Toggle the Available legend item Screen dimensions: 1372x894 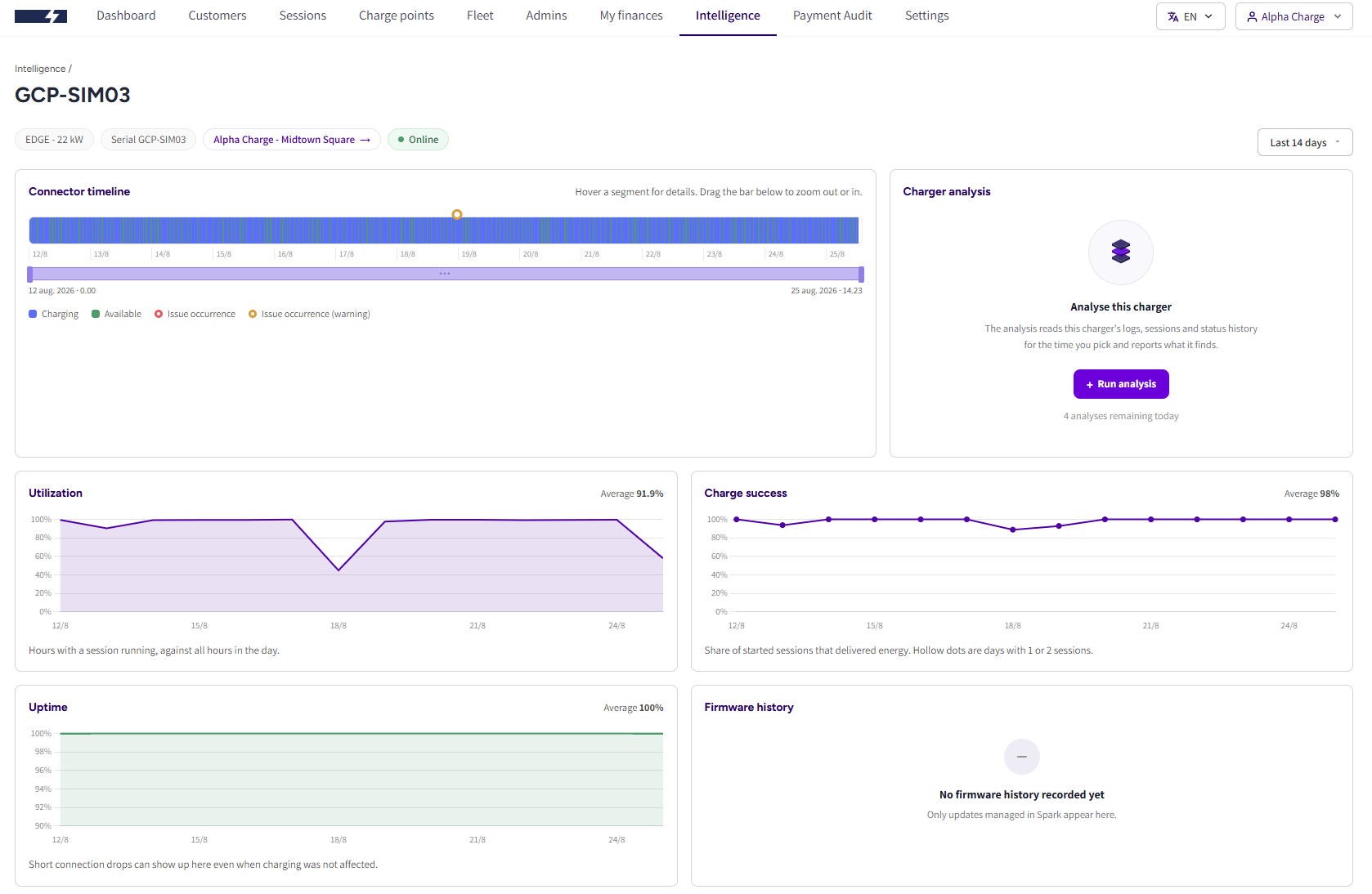117,314
